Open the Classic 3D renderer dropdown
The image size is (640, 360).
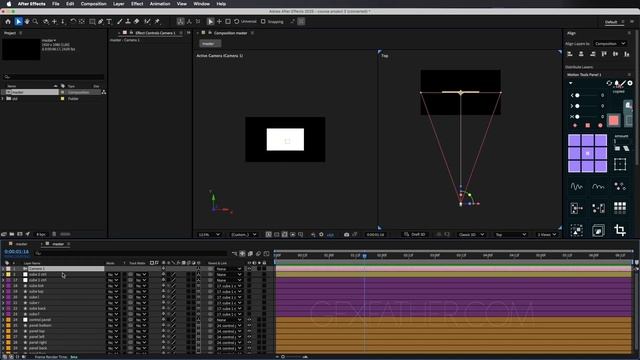[471, 234]
